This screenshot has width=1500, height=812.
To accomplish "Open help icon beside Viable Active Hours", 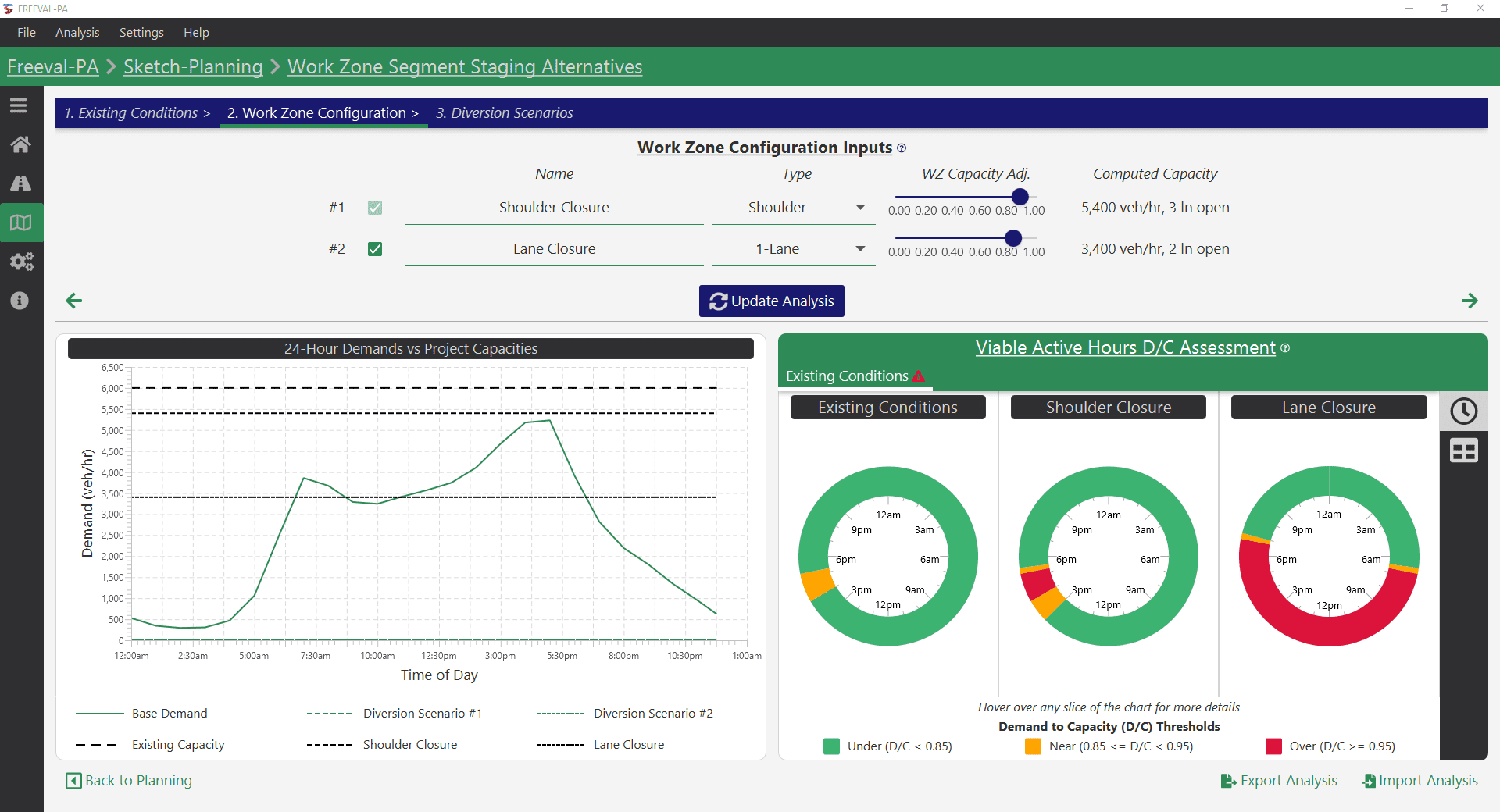I will 1285,348.
